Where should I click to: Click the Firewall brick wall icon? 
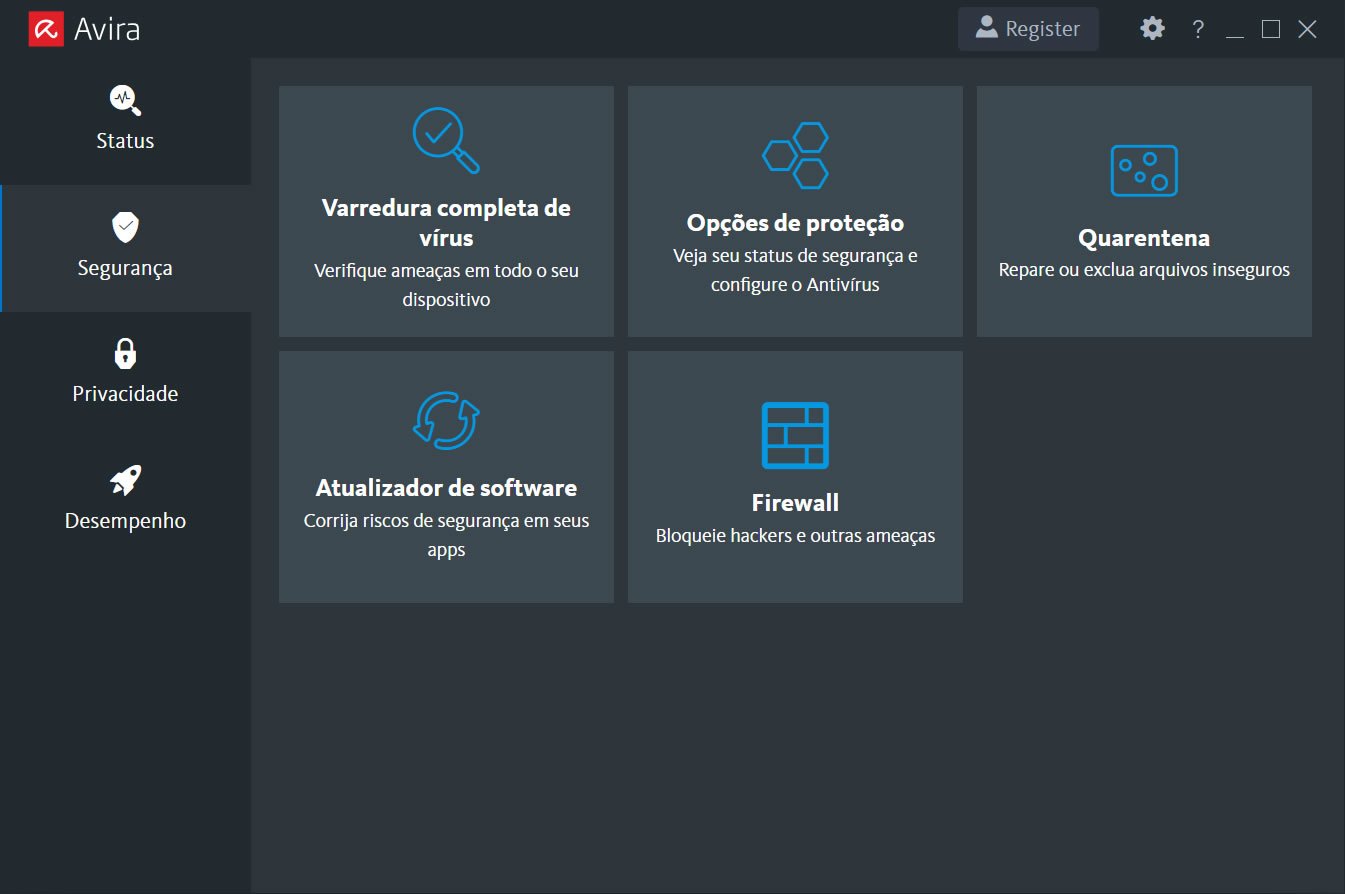(x=795, y=435)
